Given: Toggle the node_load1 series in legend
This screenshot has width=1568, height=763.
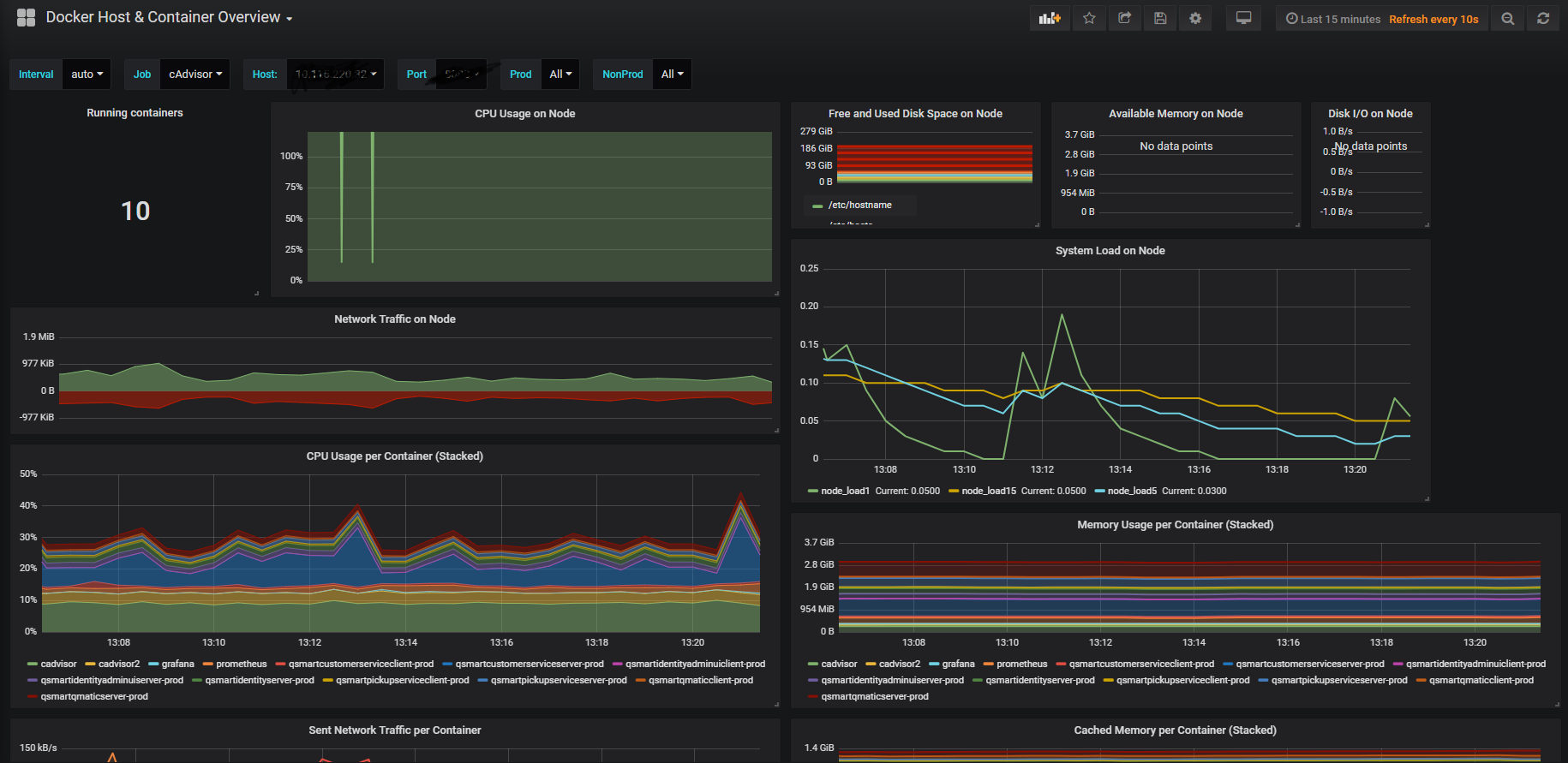Looking at the screenshot, I should click(x=845, y=492).
